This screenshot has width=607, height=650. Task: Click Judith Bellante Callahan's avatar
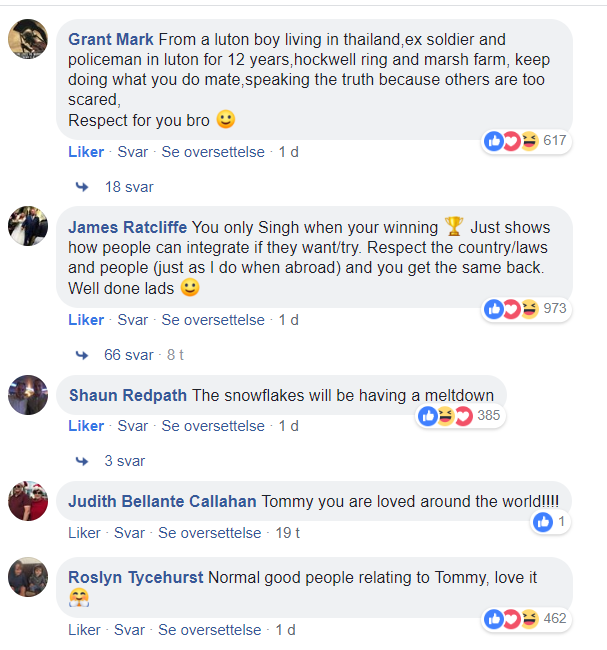pyautogui.click(x=28, y=501)
